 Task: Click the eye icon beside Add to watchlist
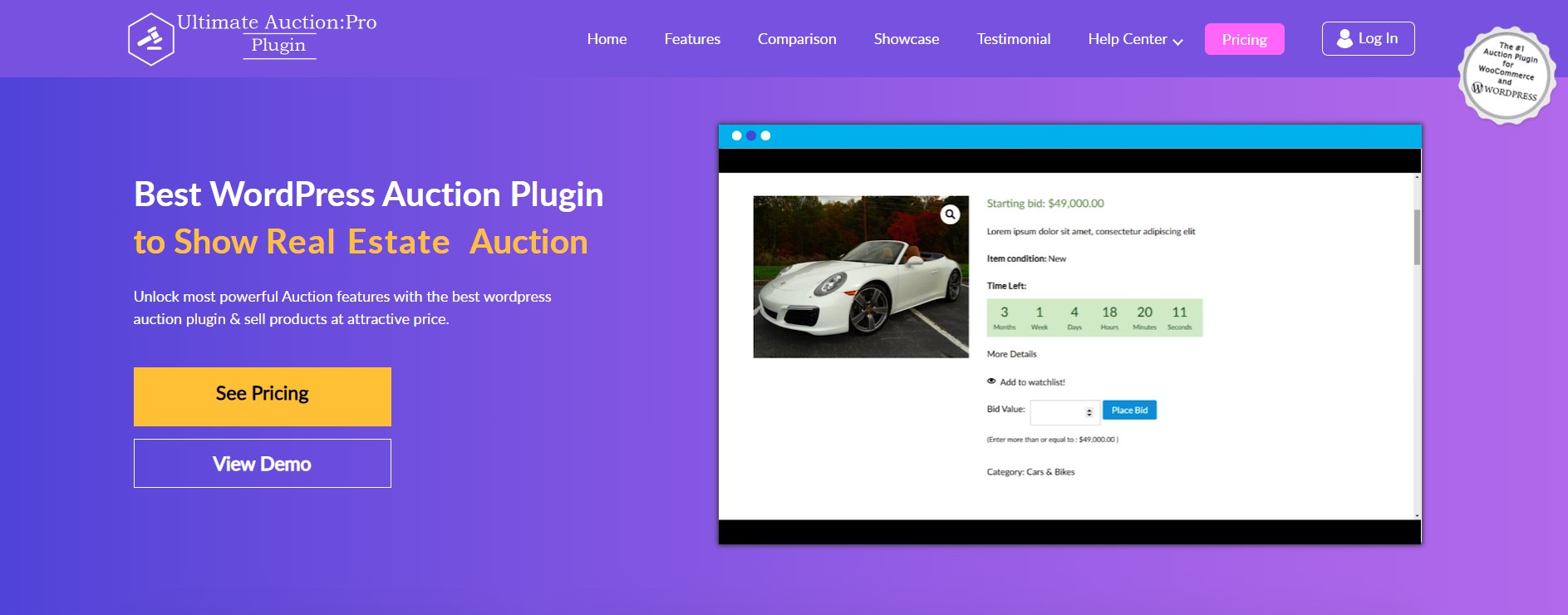tap(991, 381)
